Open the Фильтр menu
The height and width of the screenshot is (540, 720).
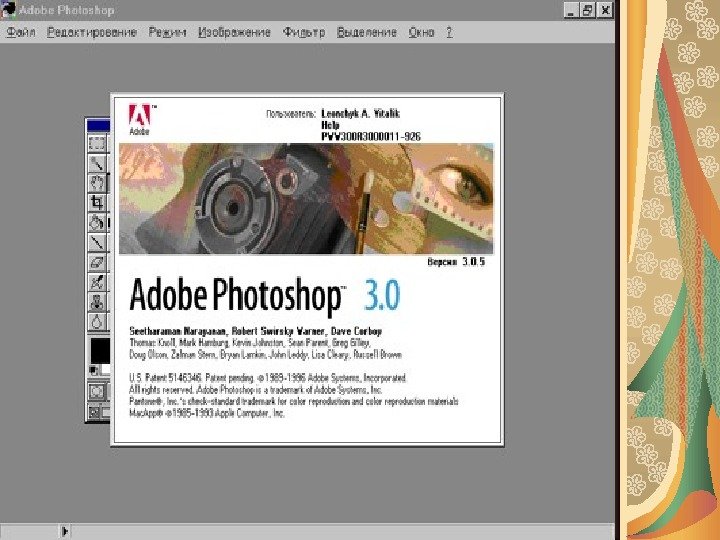[x=304, y=32]
